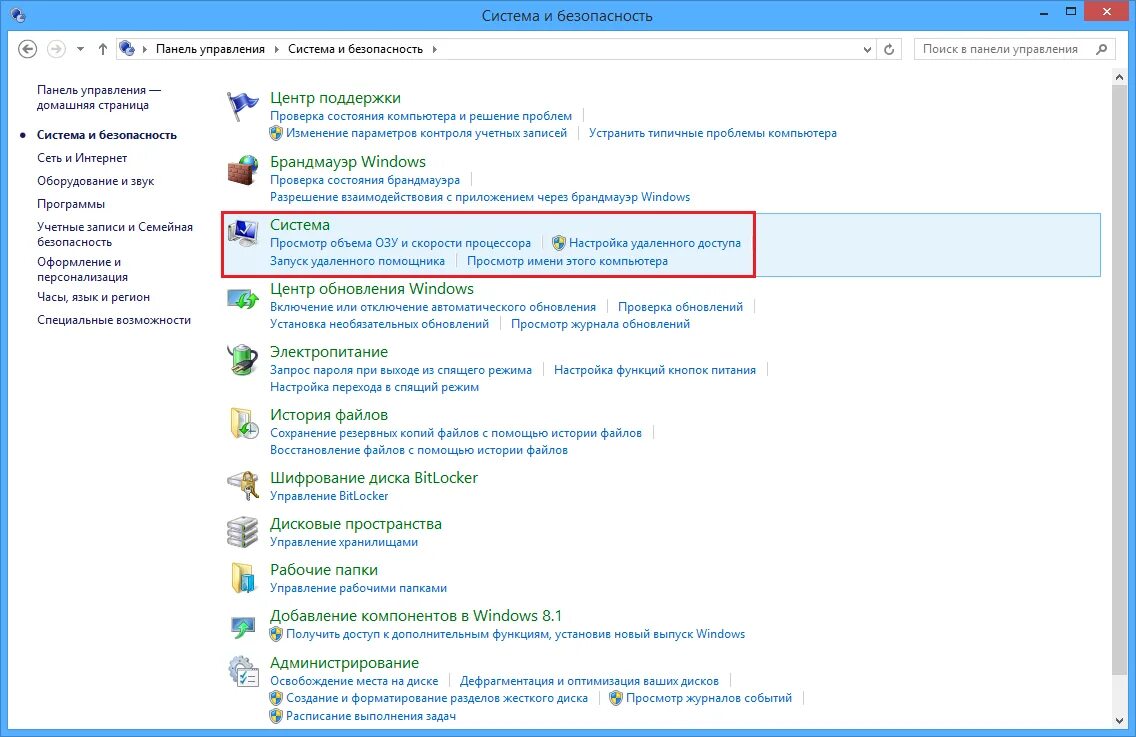This screenshot has width=1136, height=737.
Task: Open Специальные возможности category
Action: pyautogui.click(x=114, y=320)
